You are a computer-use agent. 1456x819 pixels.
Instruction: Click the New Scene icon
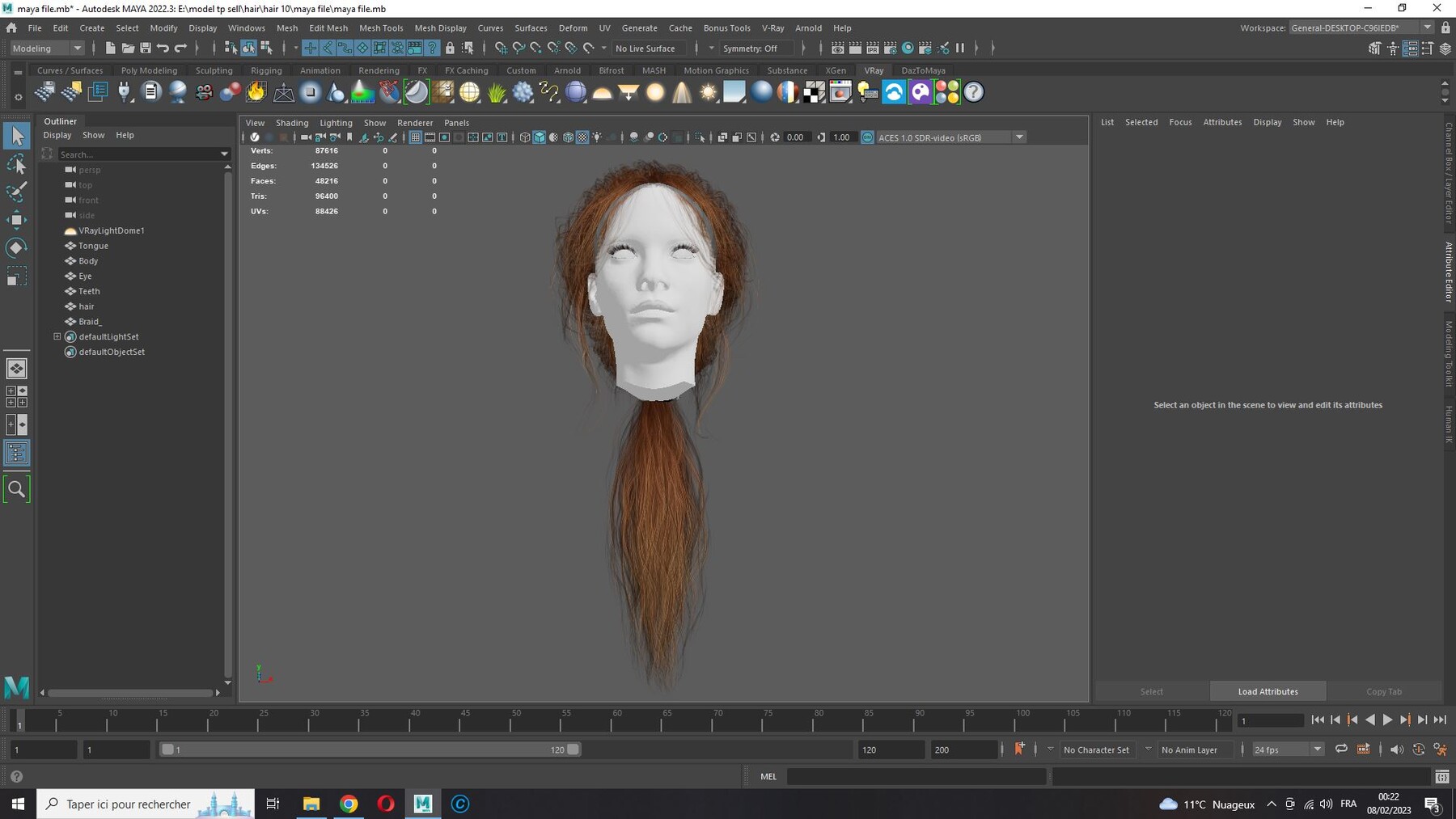(x=110, y=49)
